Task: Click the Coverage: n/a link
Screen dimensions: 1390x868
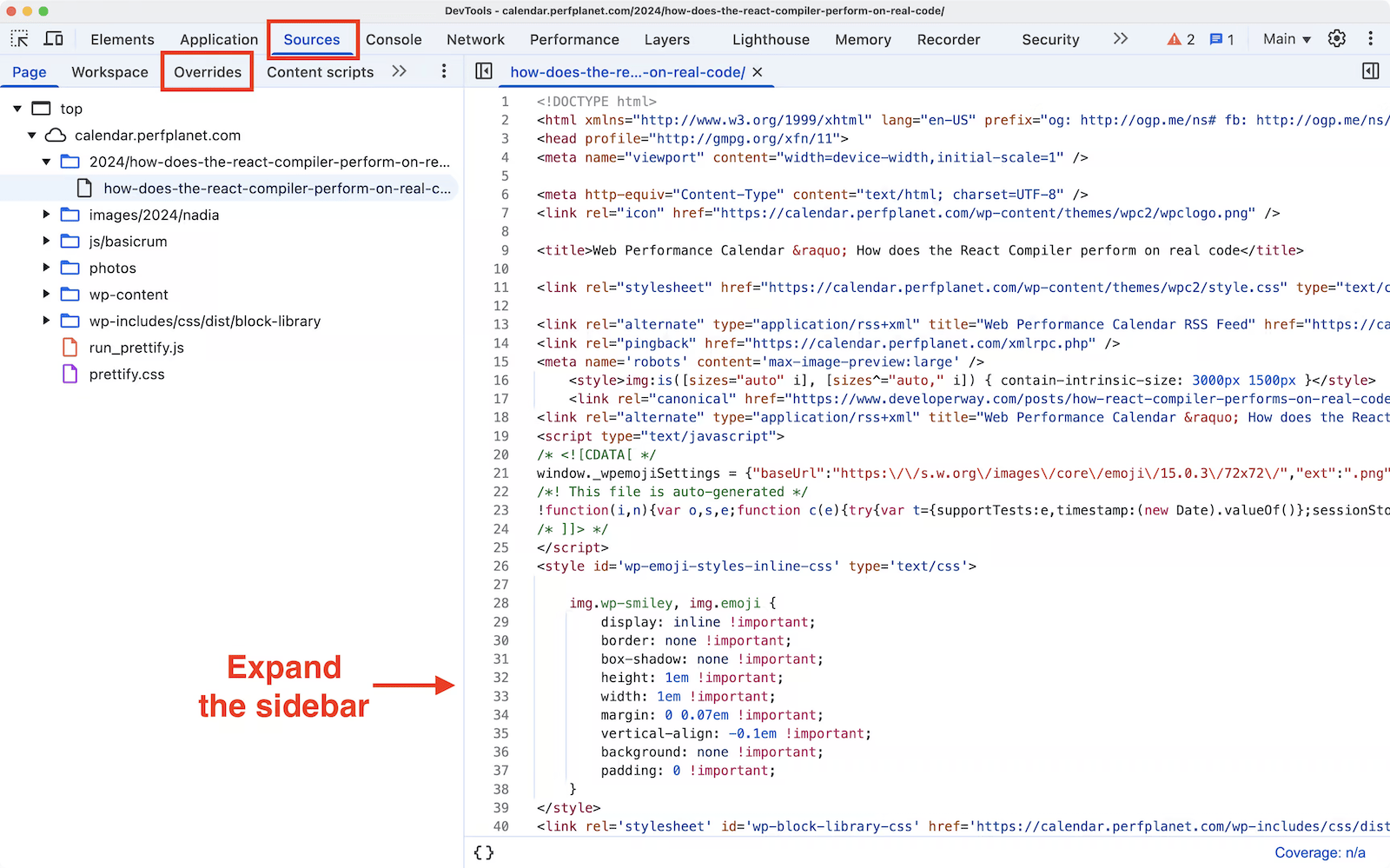Action: coord(1320,852)
